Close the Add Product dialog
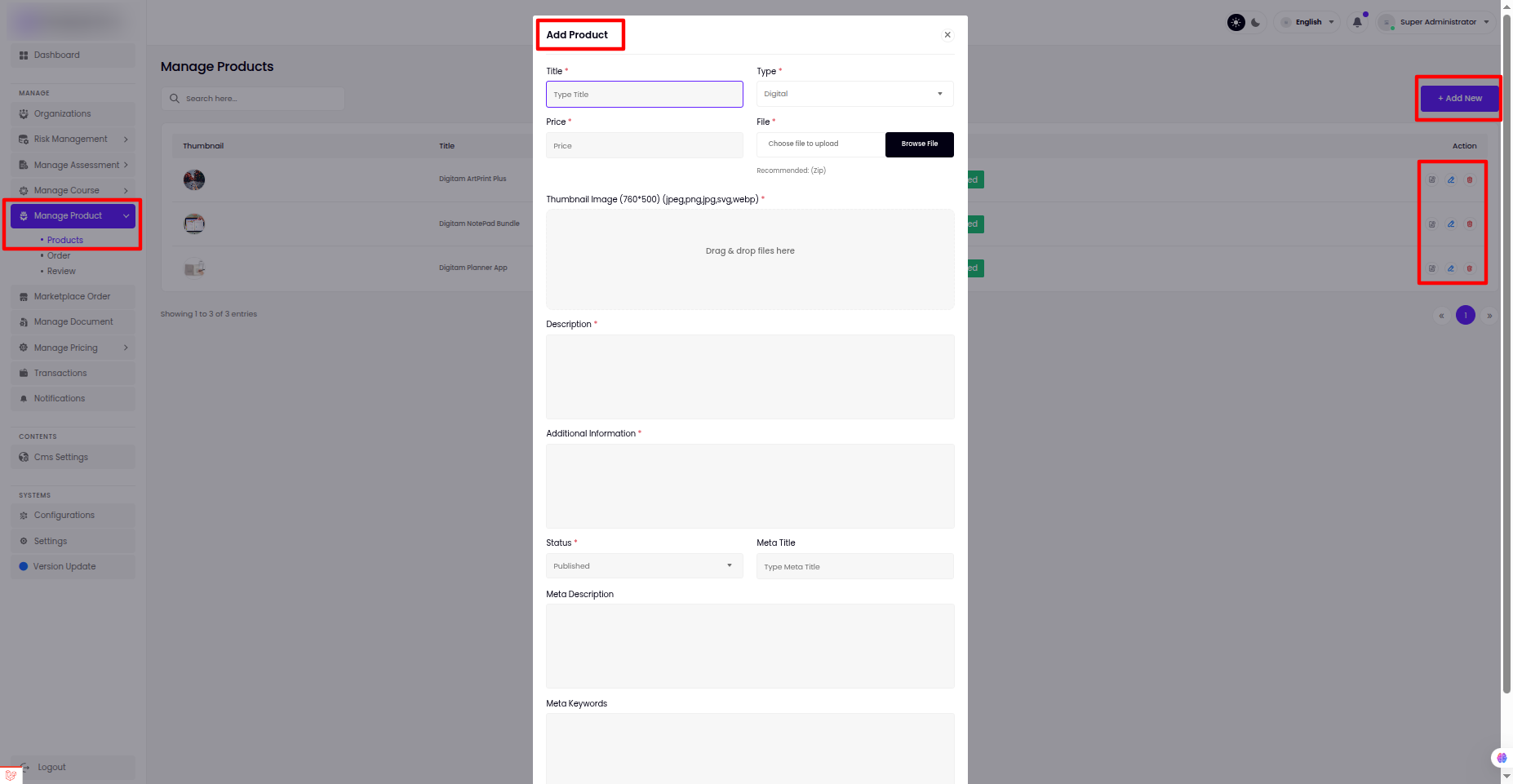1513x784 pixels. (947, 35)
